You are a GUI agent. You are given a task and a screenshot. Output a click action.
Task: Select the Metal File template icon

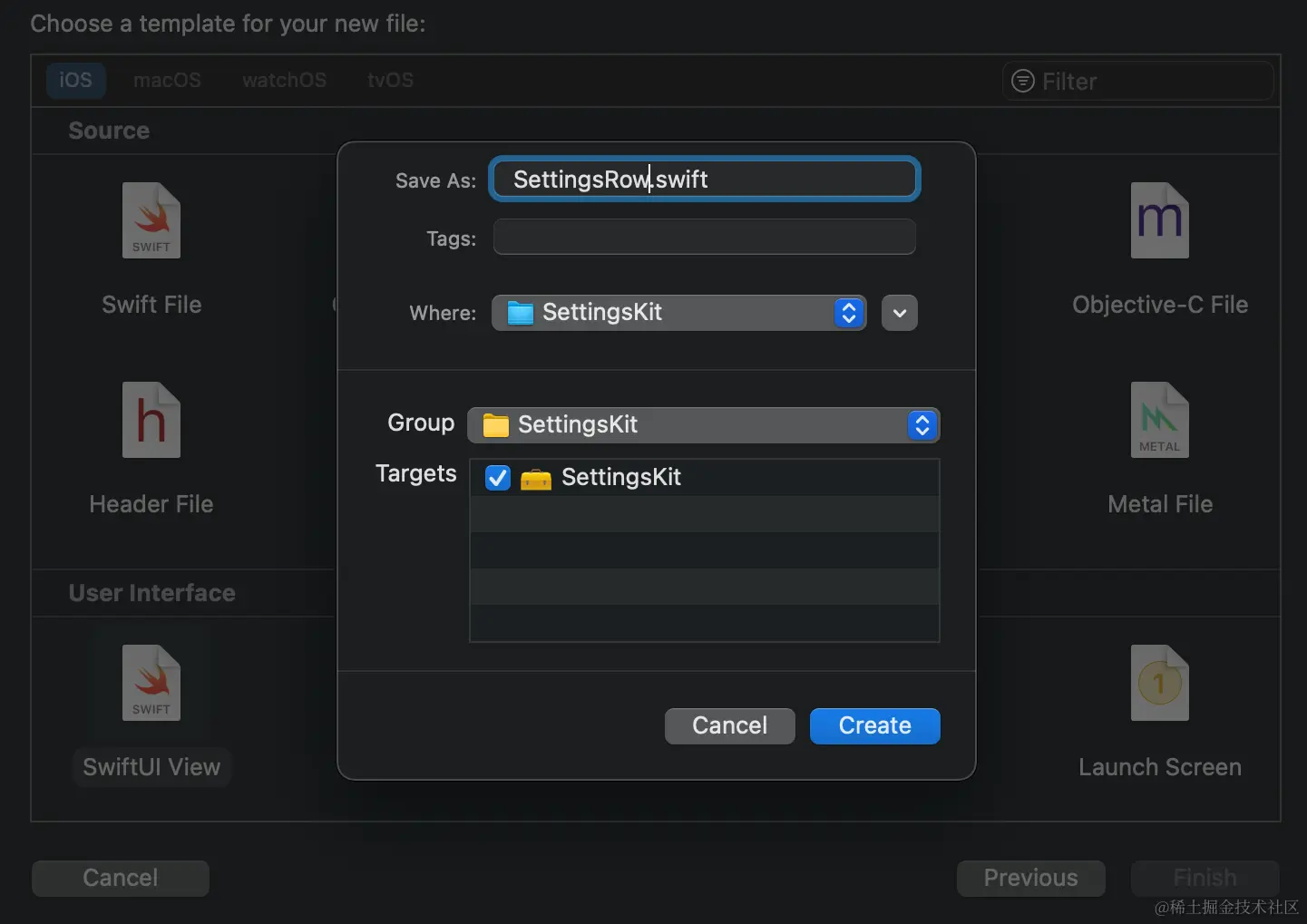[x=1159, y=420]
